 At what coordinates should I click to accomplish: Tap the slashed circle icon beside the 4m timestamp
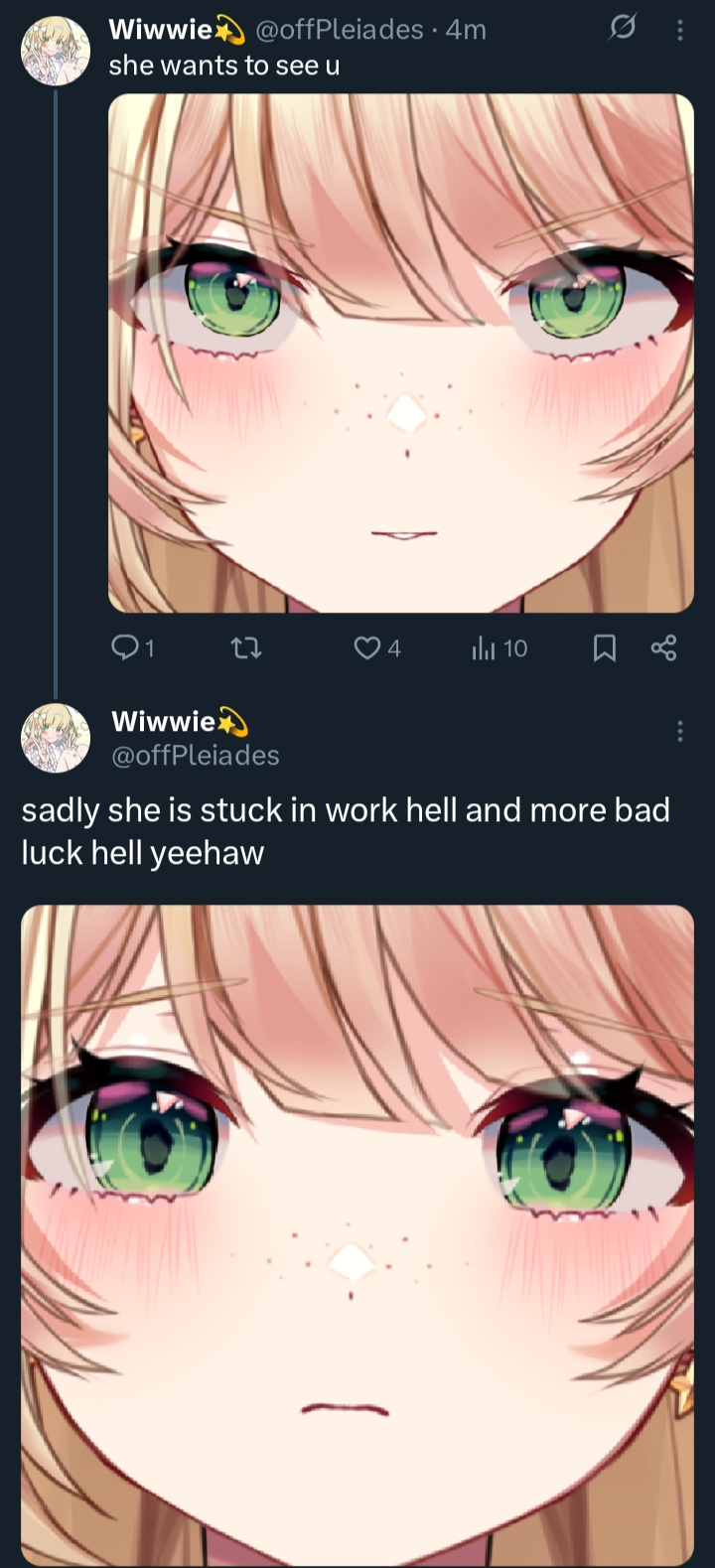pyautogui.click(x=621, y=30)
